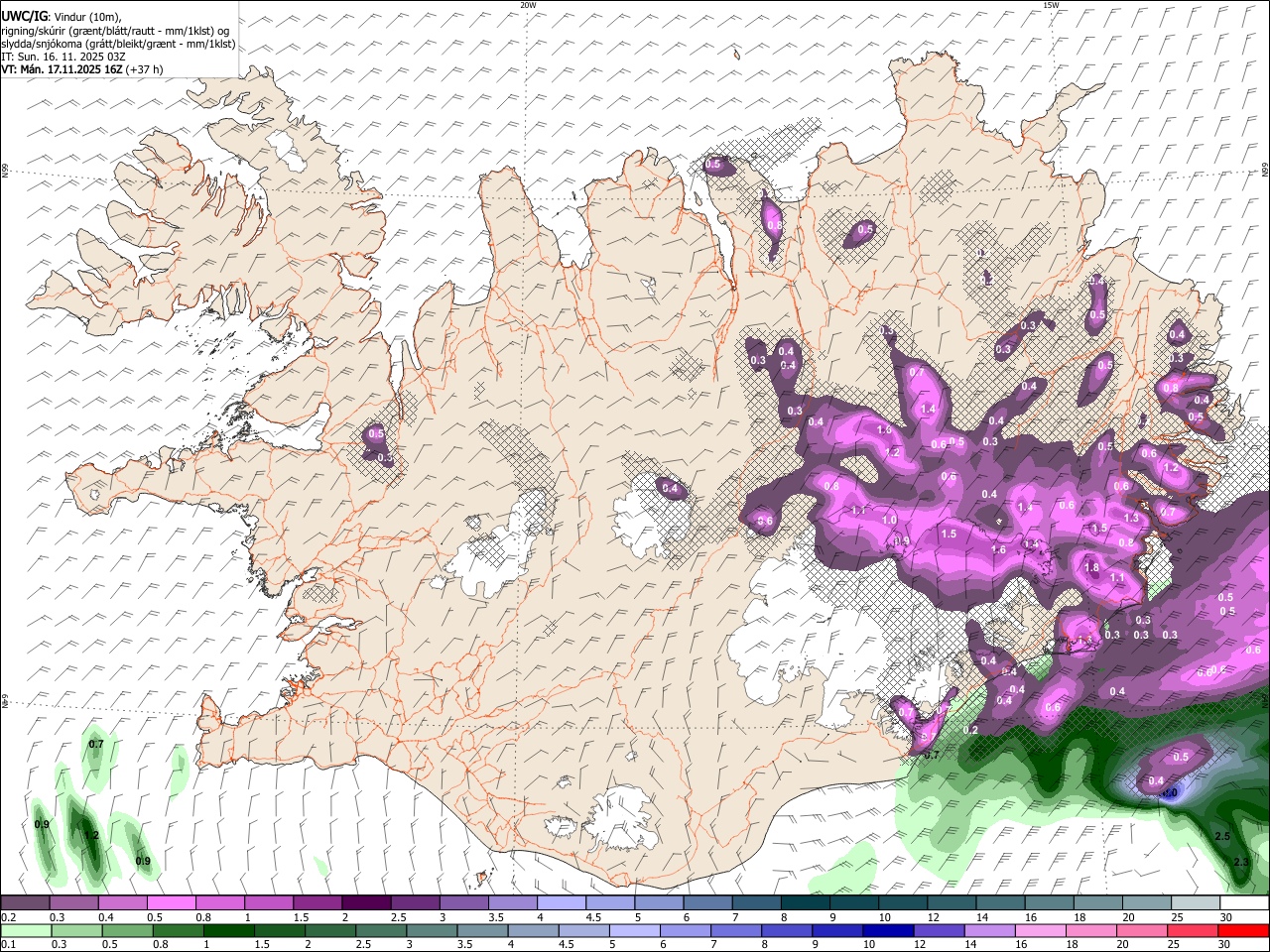Select the rain legend swatch labeled 25

1194,930
